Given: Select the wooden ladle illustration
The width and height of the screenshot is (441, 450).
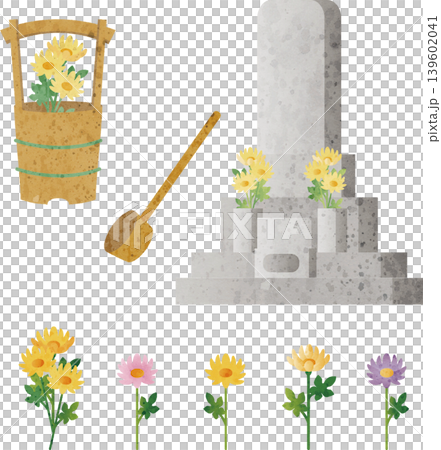Looking at the screenshot, I should tap(162, 187).
